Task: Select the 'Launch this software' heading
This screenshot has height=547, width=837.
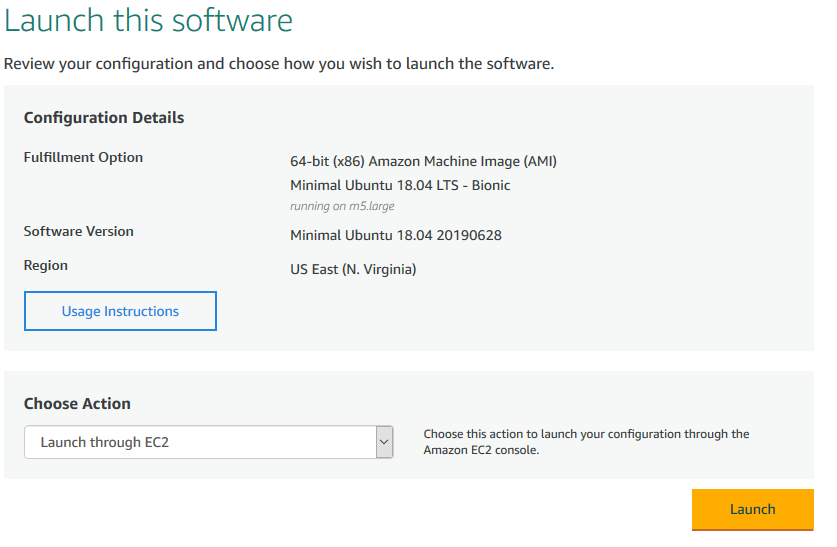Action: coord(148,21)
